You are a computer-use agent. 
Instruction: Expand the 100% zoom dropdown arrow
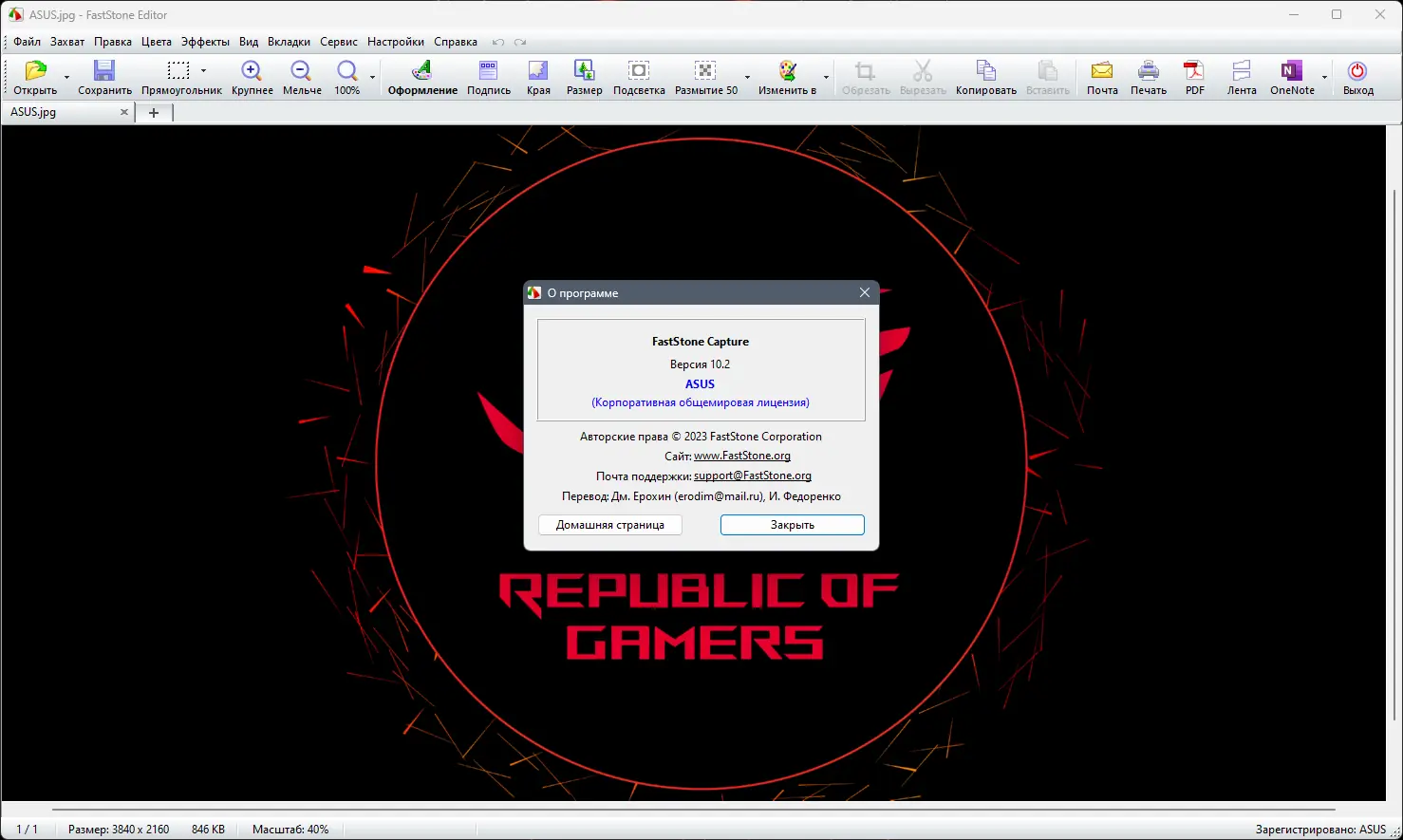pos(372,76)
